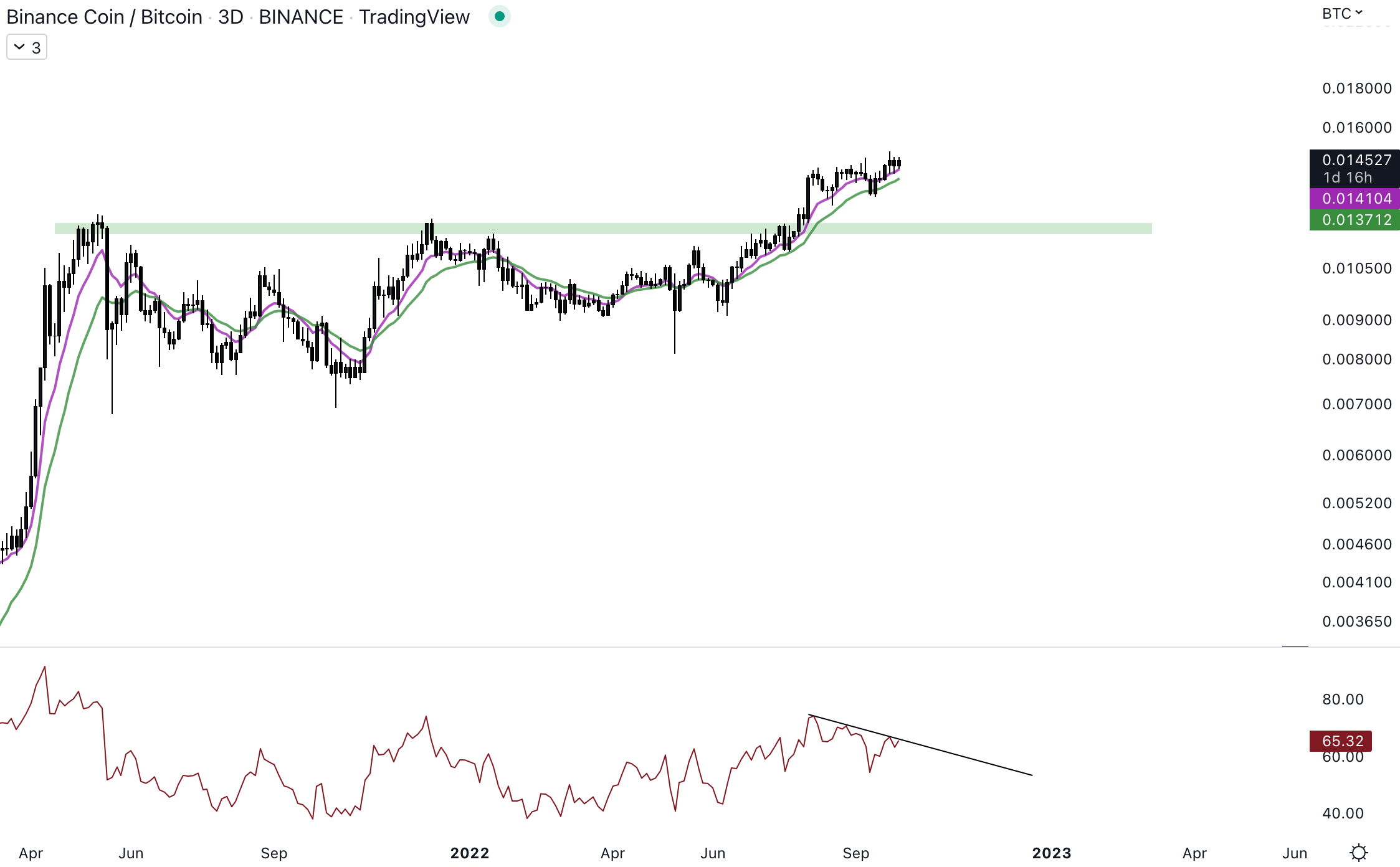
Task: Click the green moving average label 0.013712
Action: click(1356, 220)
